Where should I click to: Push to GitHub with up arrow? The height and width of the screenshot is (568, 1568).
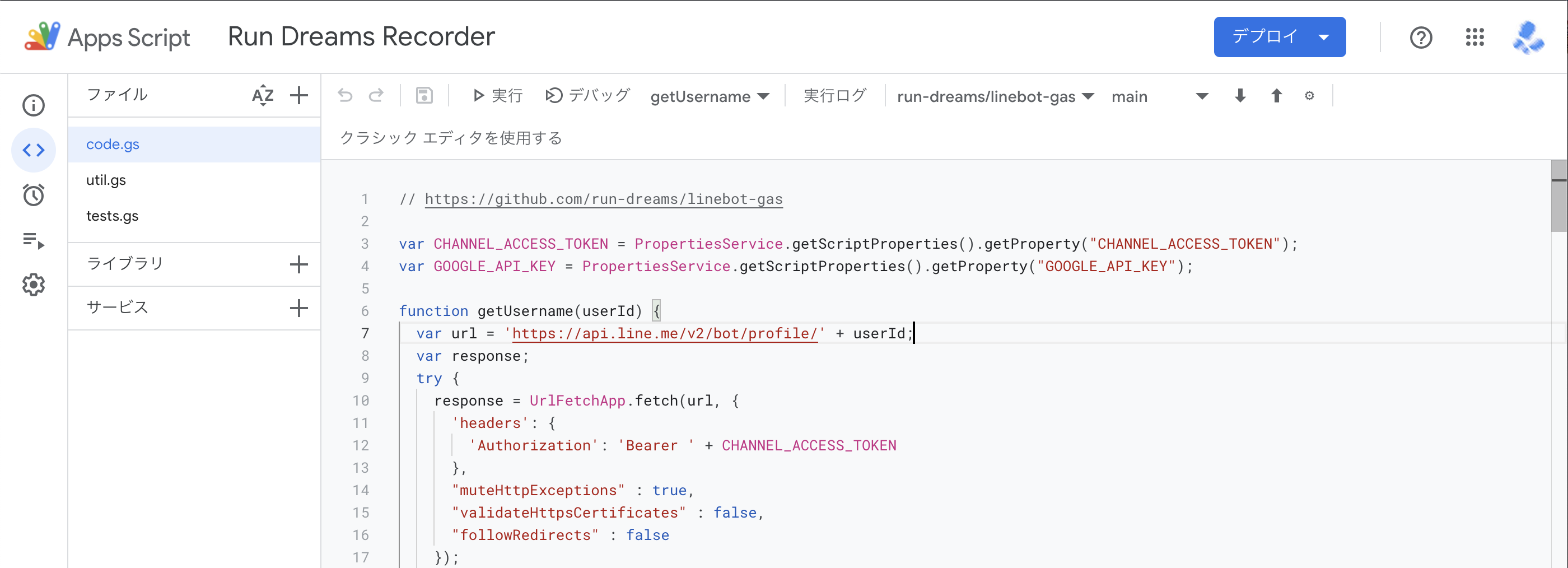[1276, 96]
